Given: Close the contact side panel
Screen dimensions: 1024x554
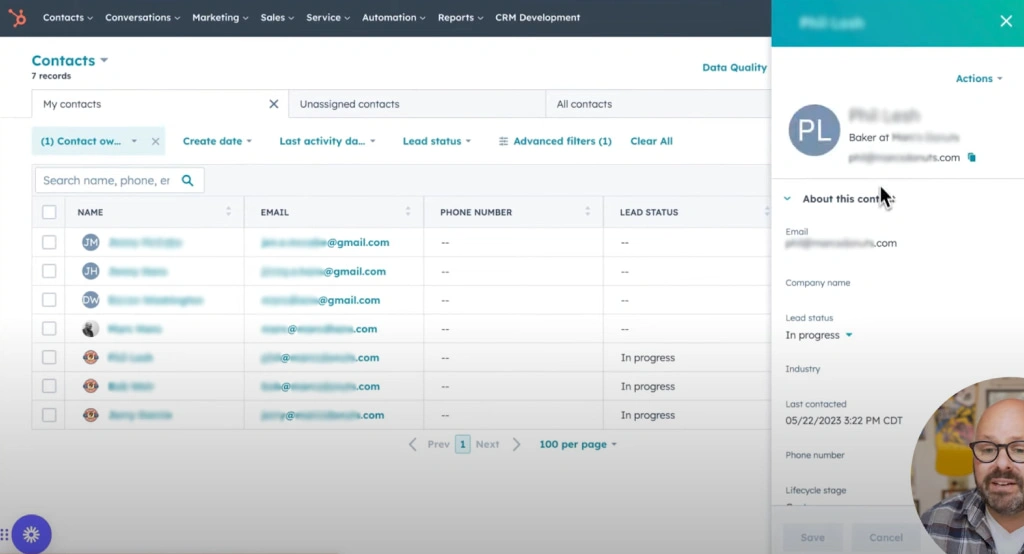Looking at the screenshot, I should click(x=1006, y=22).
